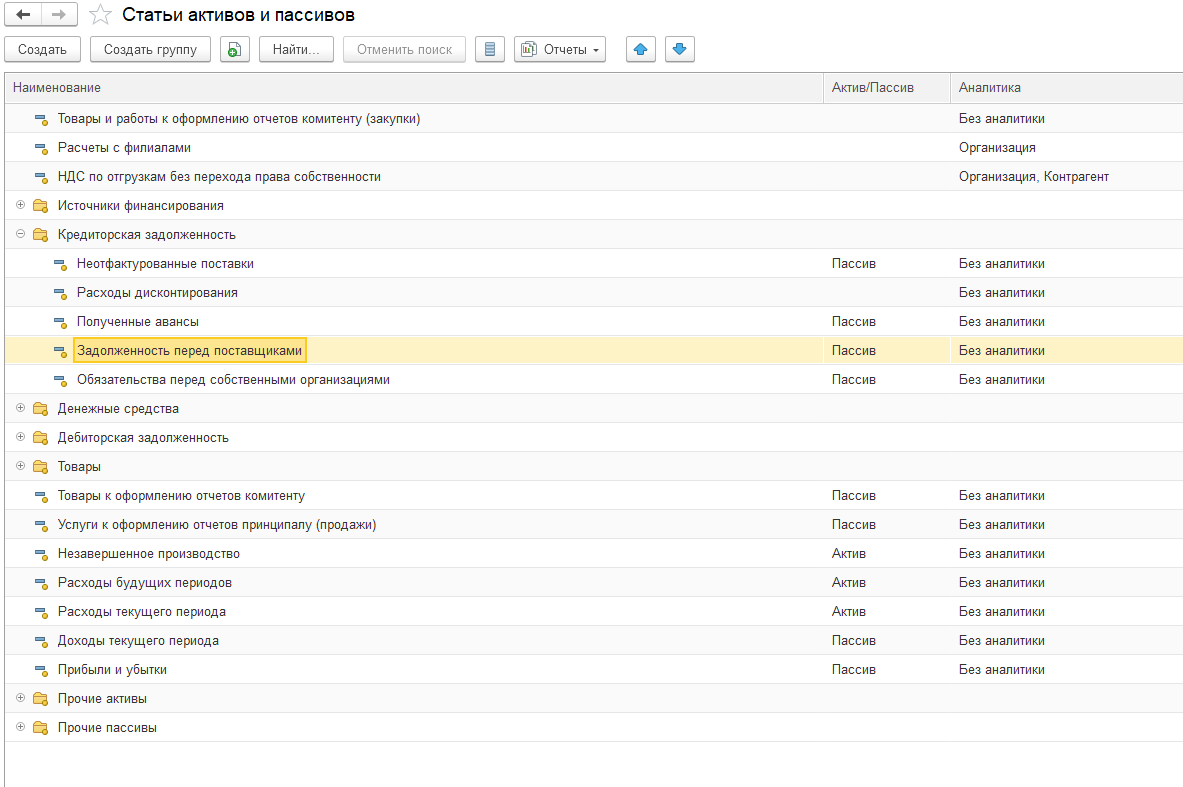Collapse the Кредиторская задолженность group
1183x787 pixels.
(20, 234)
